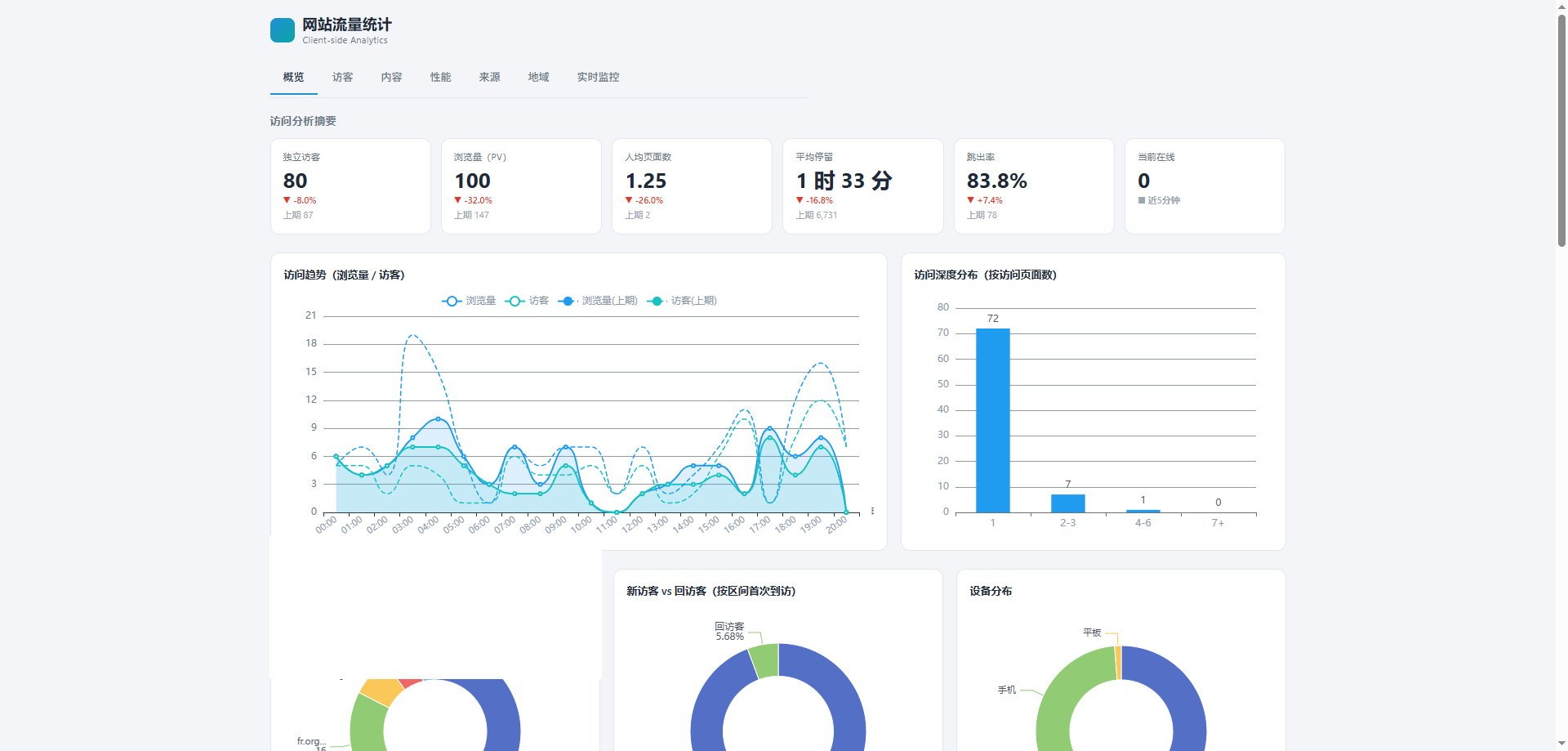The image size is (1568, 751).
Task: Click the 平板 label in device chart
Action: [x=1092, y=633]
